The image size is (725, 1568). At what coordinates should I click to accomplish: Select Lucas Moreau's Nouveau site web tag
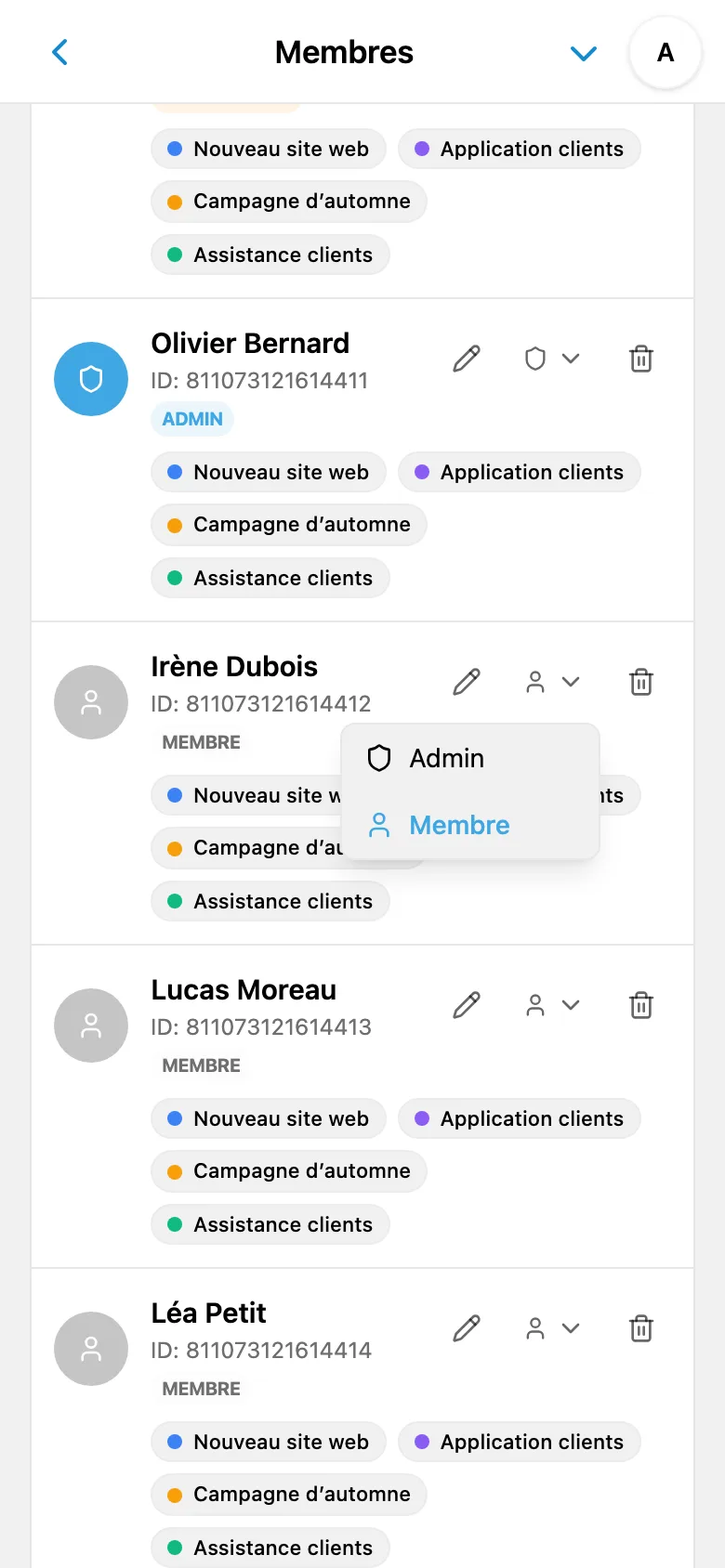pos(269,1118)
